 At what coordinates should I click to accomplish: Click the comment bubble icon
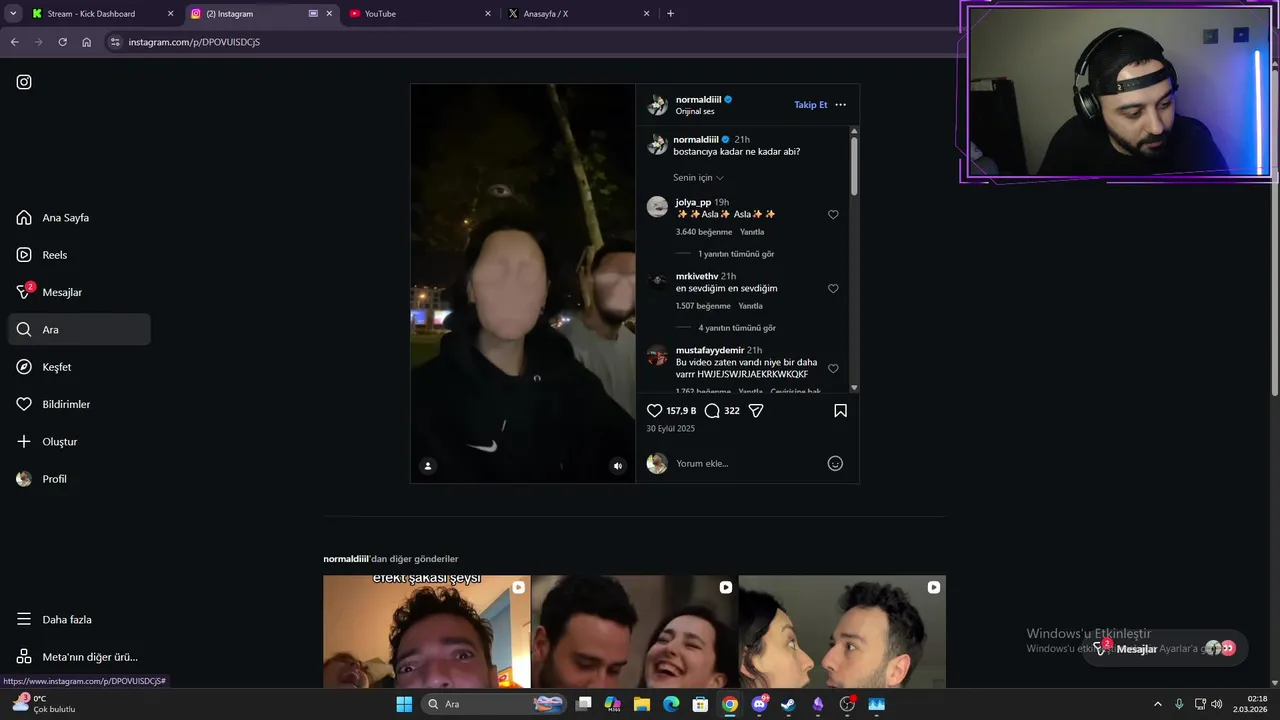712,411
